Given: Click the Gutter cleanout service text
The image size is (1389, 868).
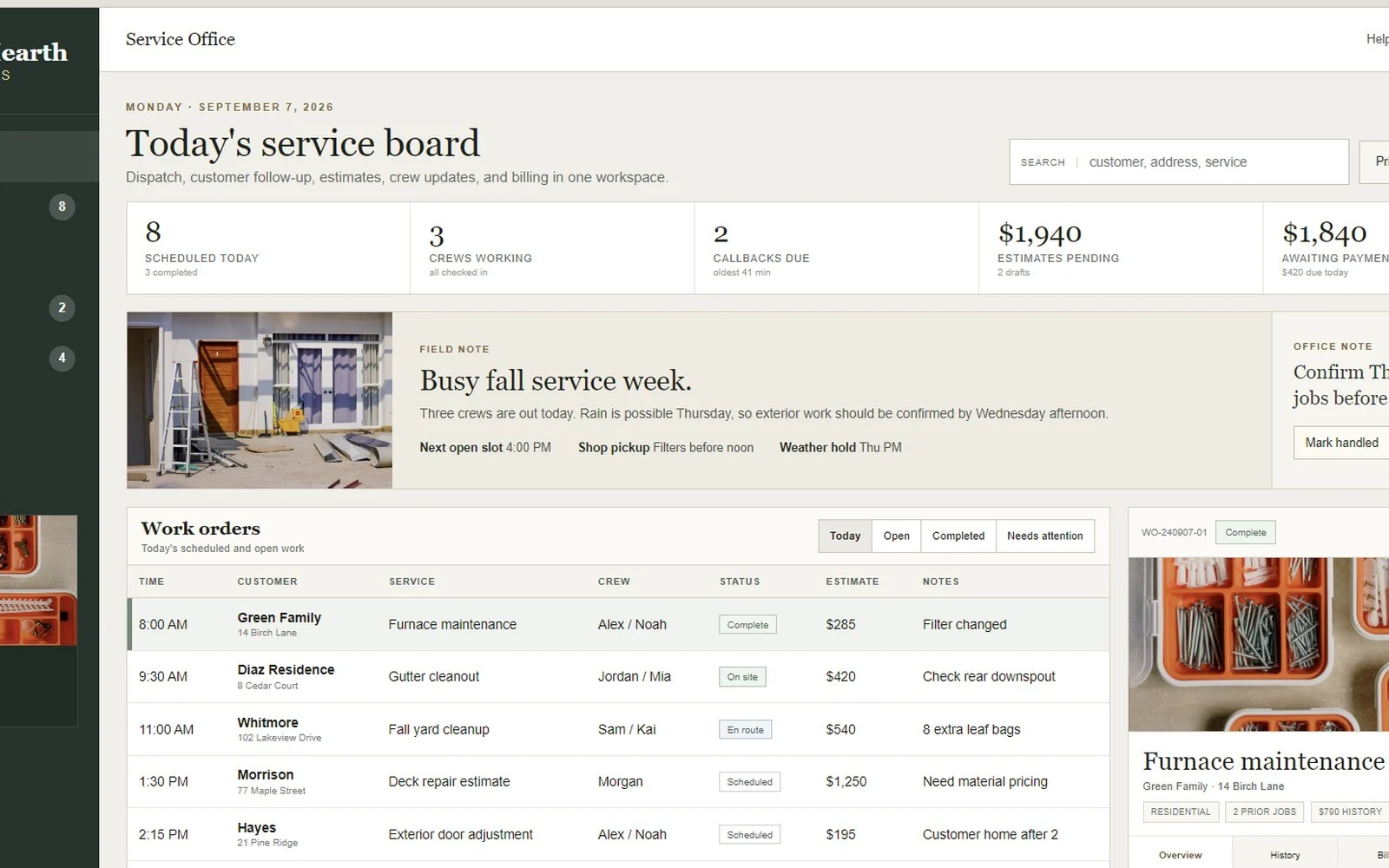Looking at the screenshot, I should coord(433,677).
